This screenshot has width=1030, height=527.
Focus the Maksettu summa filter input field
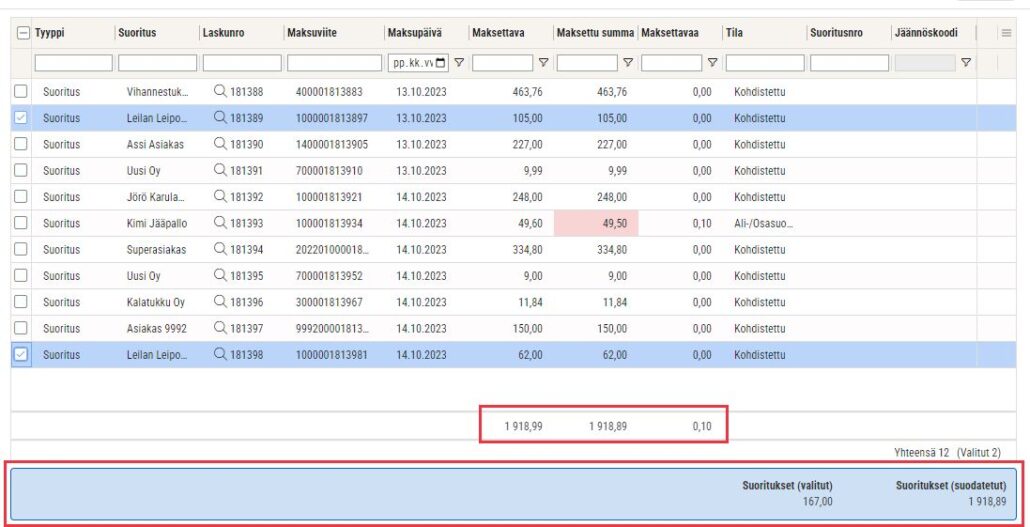(587, 63)
